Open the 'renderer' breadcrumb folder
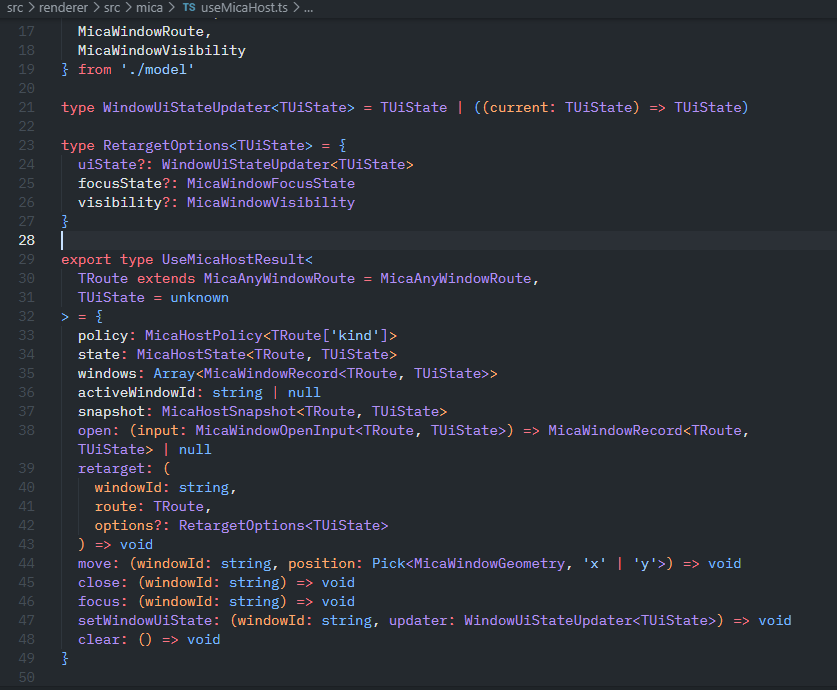837x690 pixels. (x=63, y=7)
